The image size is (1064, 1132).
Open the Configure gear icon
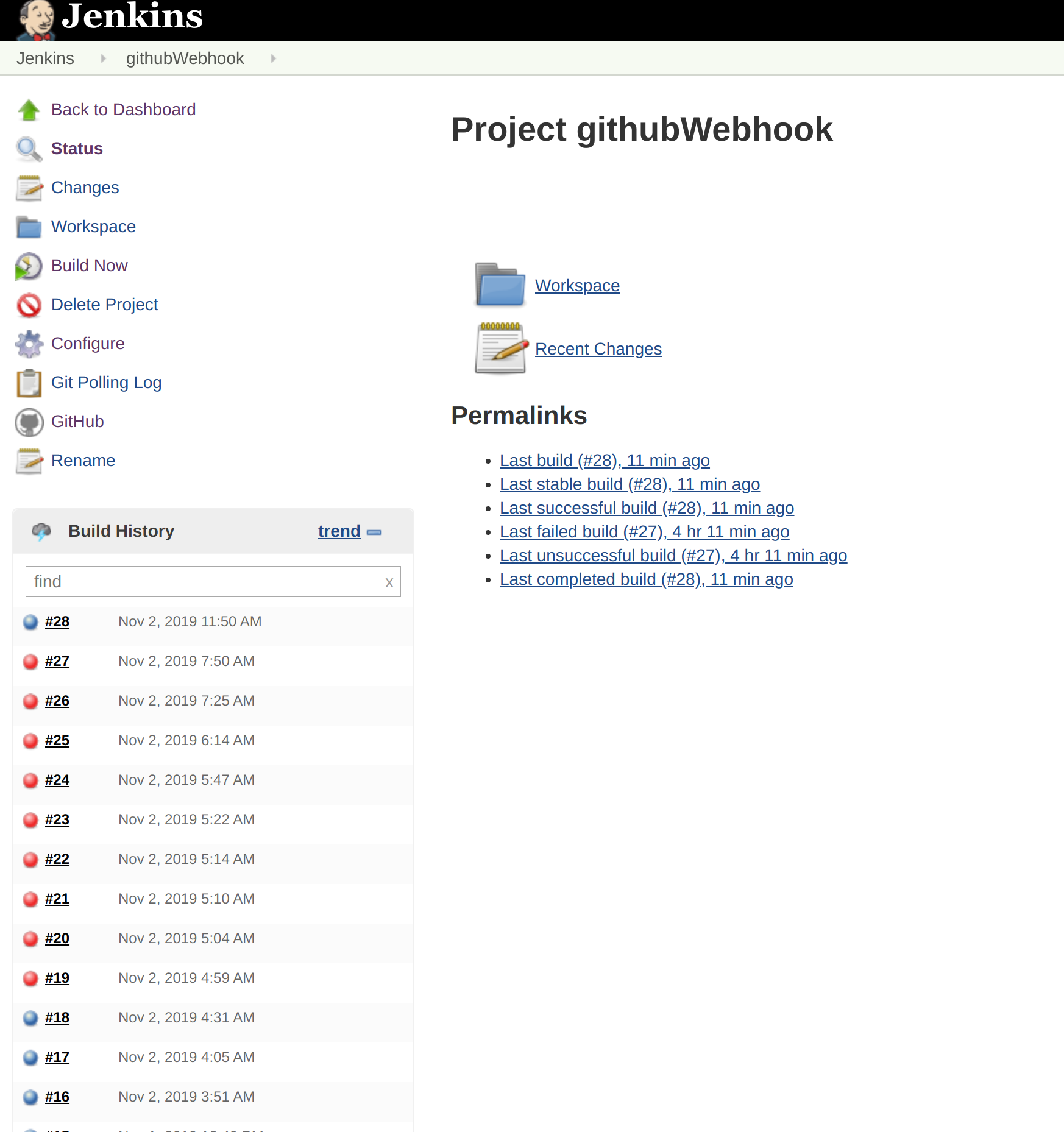click(x=28, y=344)
